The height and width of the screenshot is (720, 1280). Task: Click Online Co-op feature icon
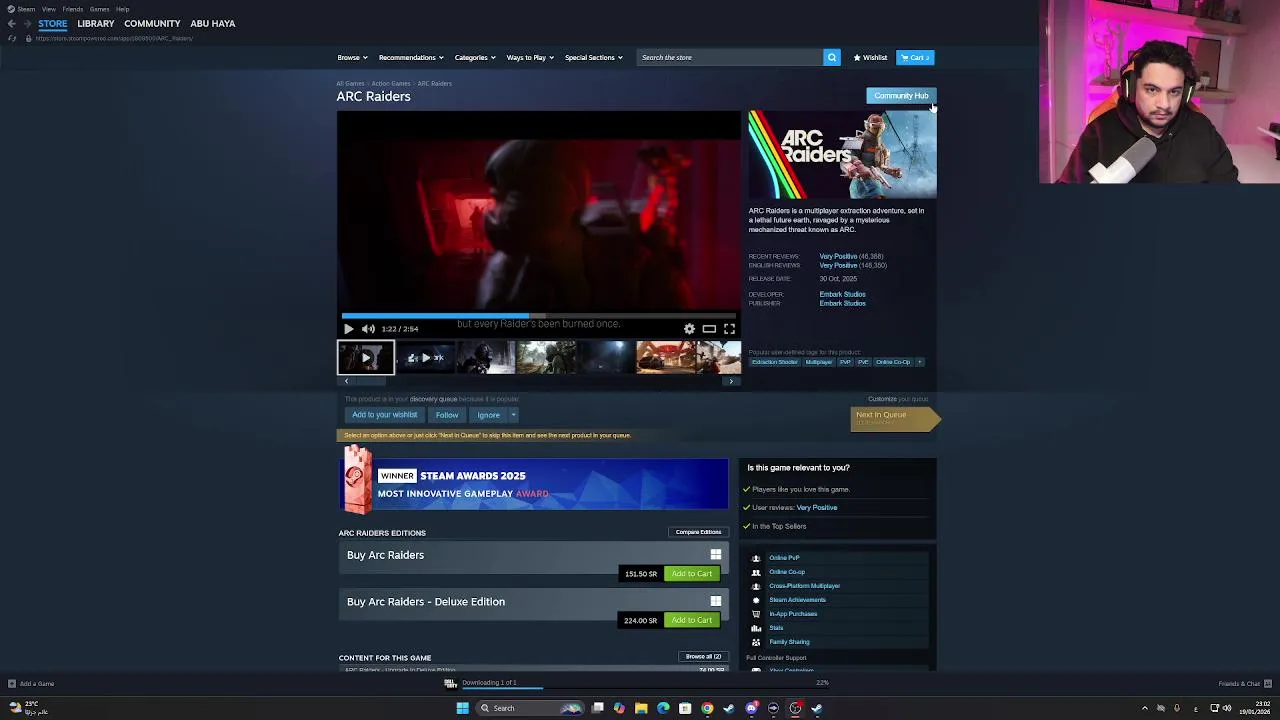(756, 572)
